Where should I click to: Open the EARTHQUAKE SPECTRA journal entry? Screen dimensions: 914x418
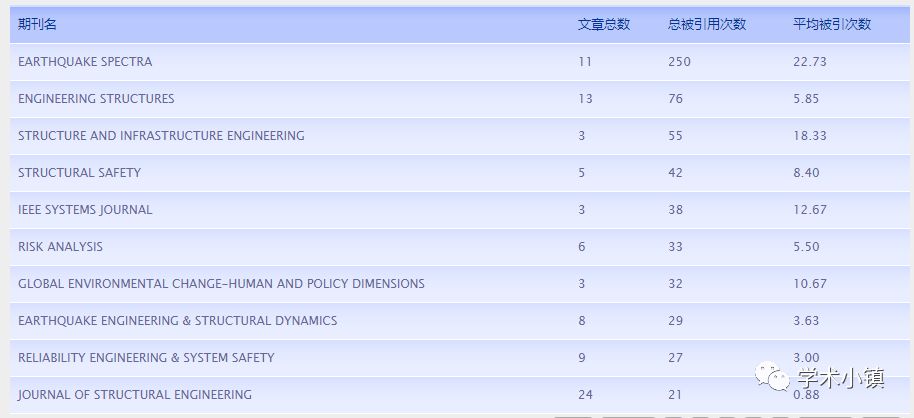tap(85, 62)
